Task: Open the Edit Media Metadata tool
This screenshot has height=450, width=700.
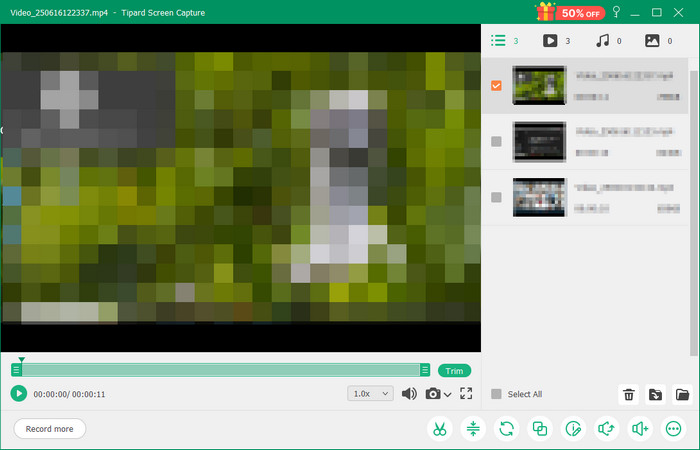Action: 573,429
